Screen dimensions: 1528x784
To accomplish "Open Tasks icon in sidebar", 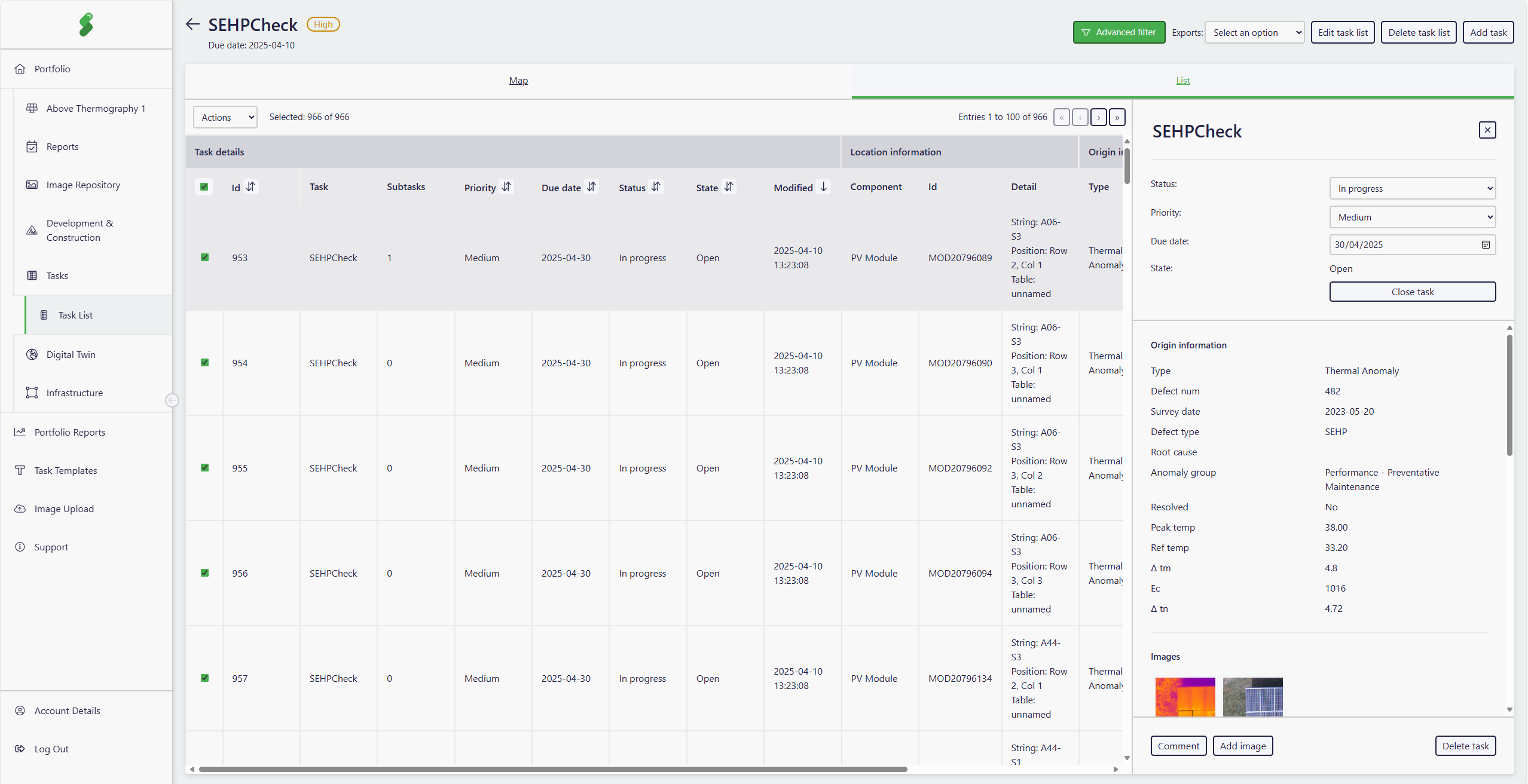I will coord(32,275).
